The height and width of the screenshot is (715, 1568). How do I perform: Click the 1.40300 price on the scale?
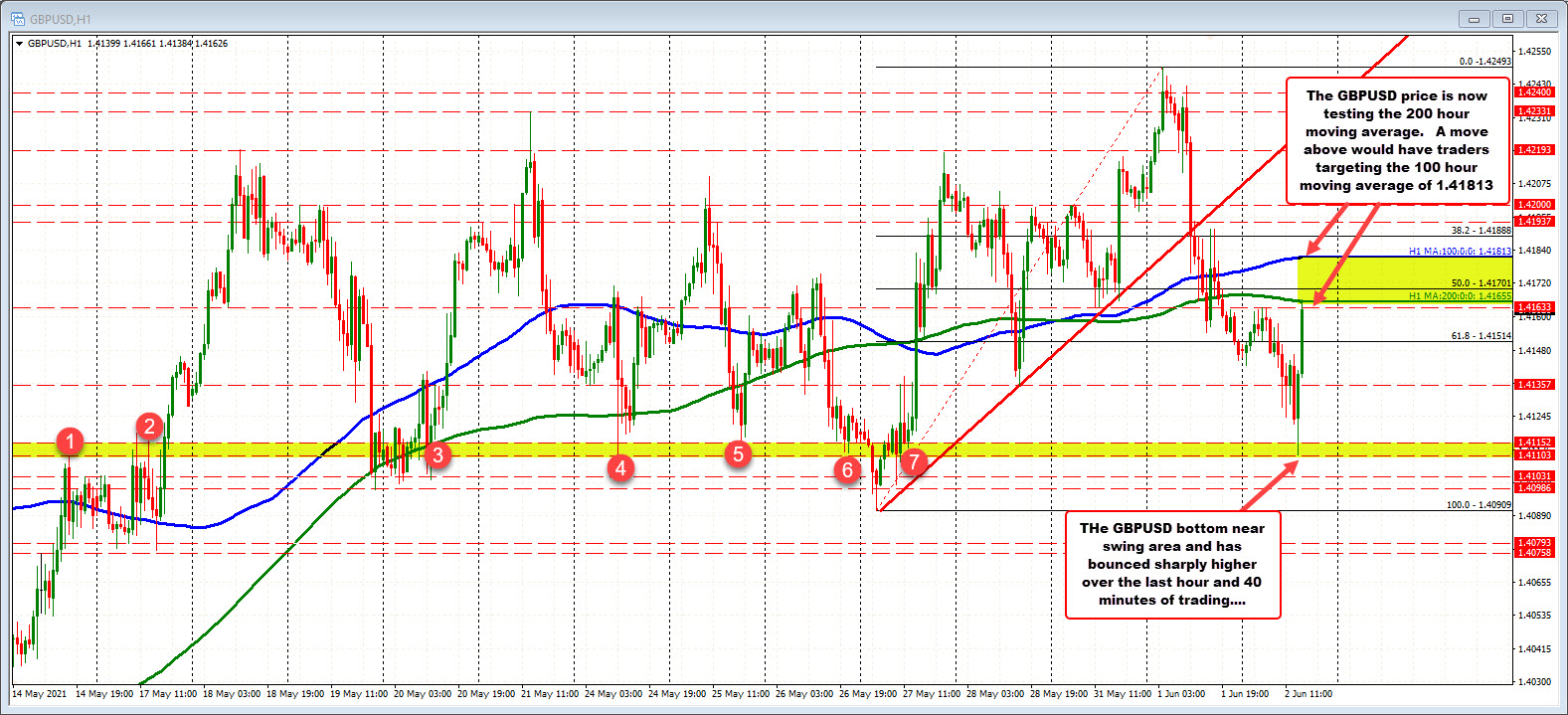point(1534,681)
